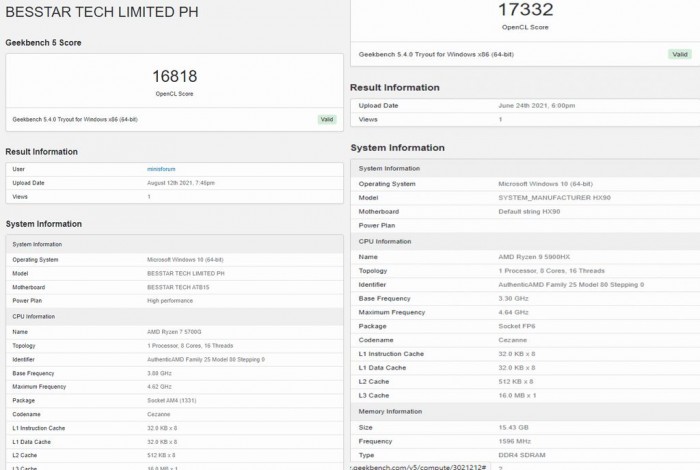Click the DDR4 SDRAM memory type value
The image size is (700, 470).
(x=522, y=453)
